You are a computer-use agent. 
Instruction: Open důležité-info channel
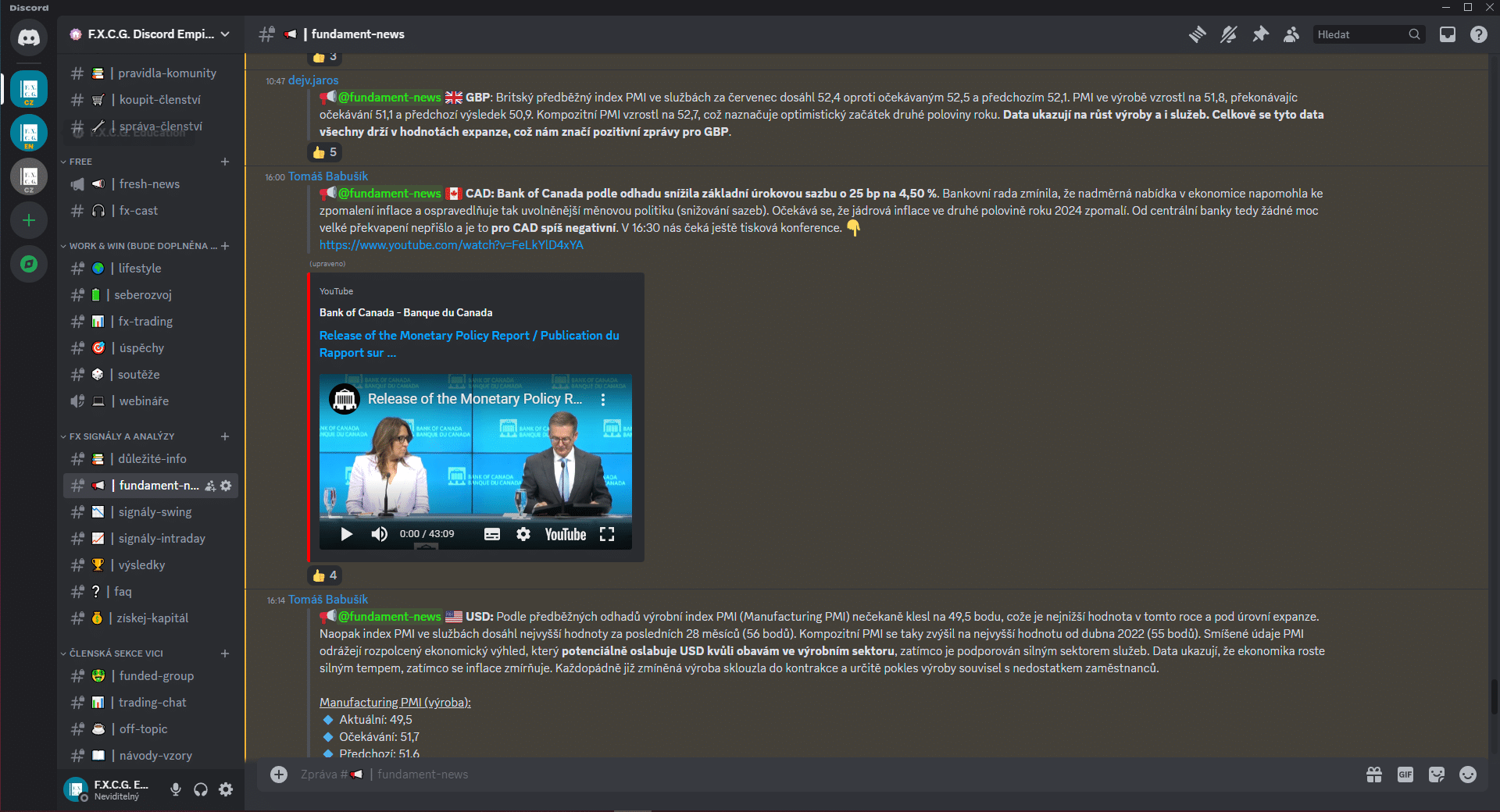(151, 459)
